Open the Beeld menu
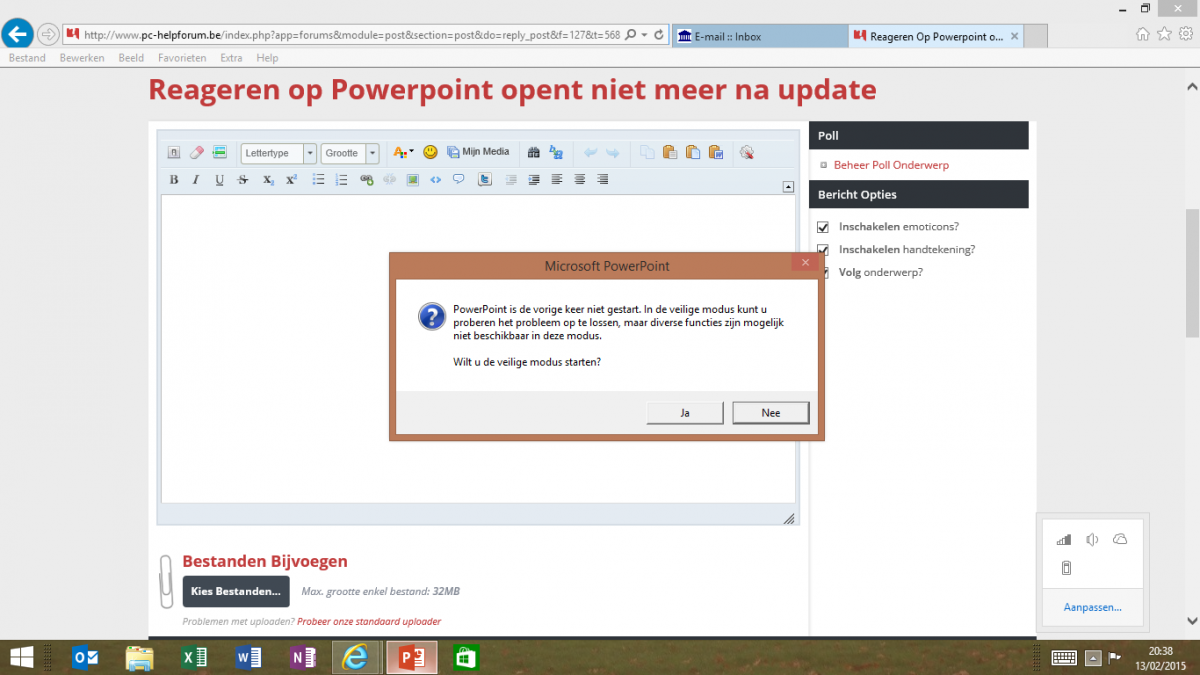The width and height of the screenshot is (1200, 675). point(131,58)
